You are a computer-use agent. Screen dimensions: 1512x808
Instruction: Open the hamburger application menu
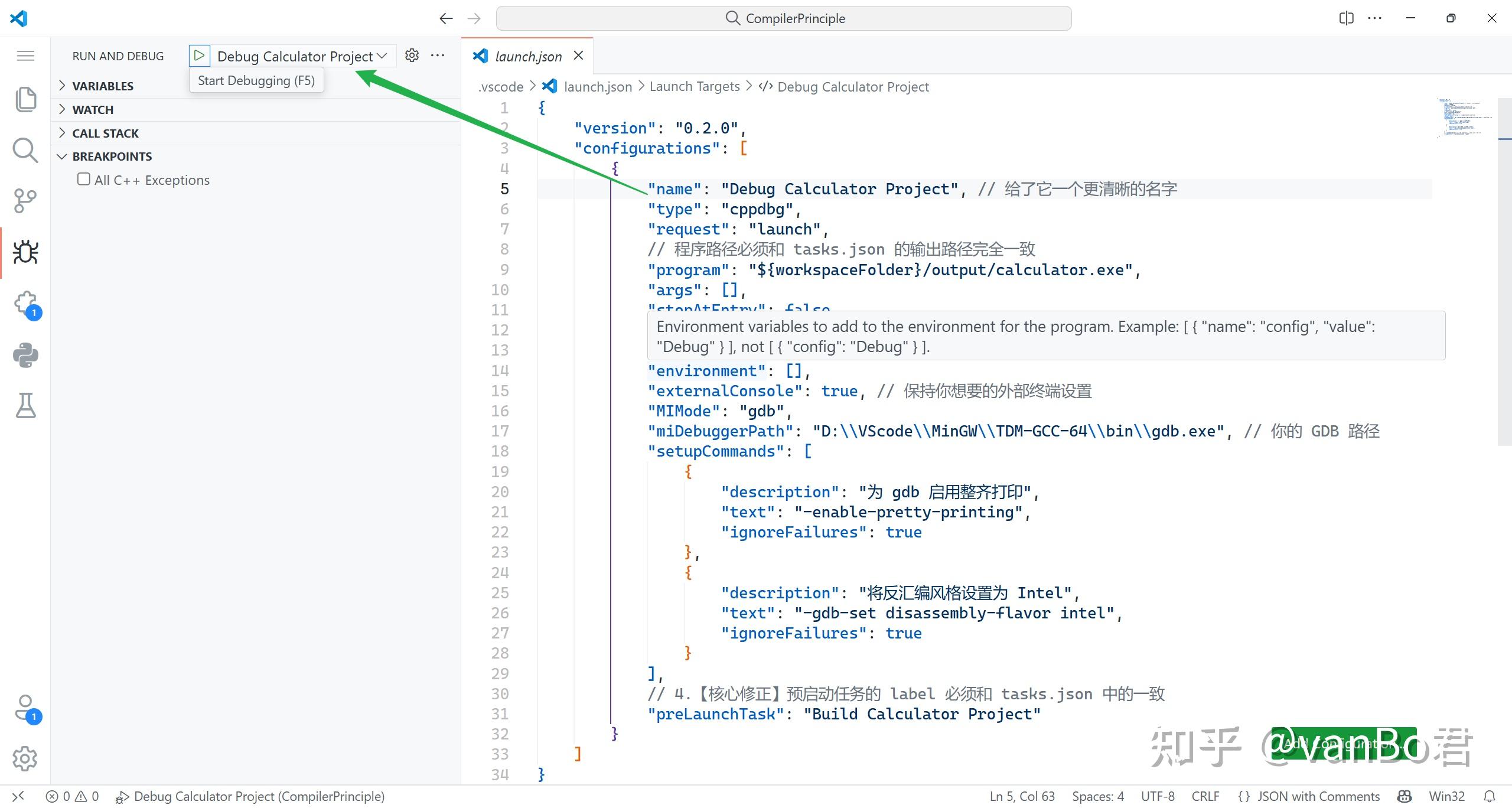[x=25, y=56]
